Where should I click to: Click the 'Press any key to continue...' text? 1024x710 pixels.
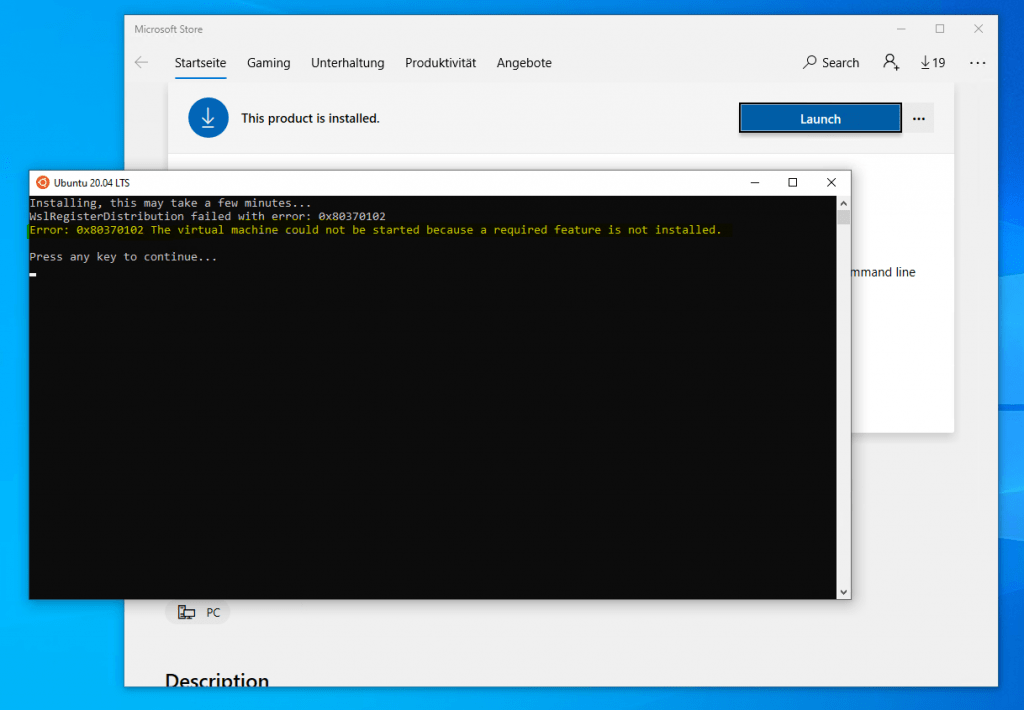pyautogui.click(x=123, y=257)
